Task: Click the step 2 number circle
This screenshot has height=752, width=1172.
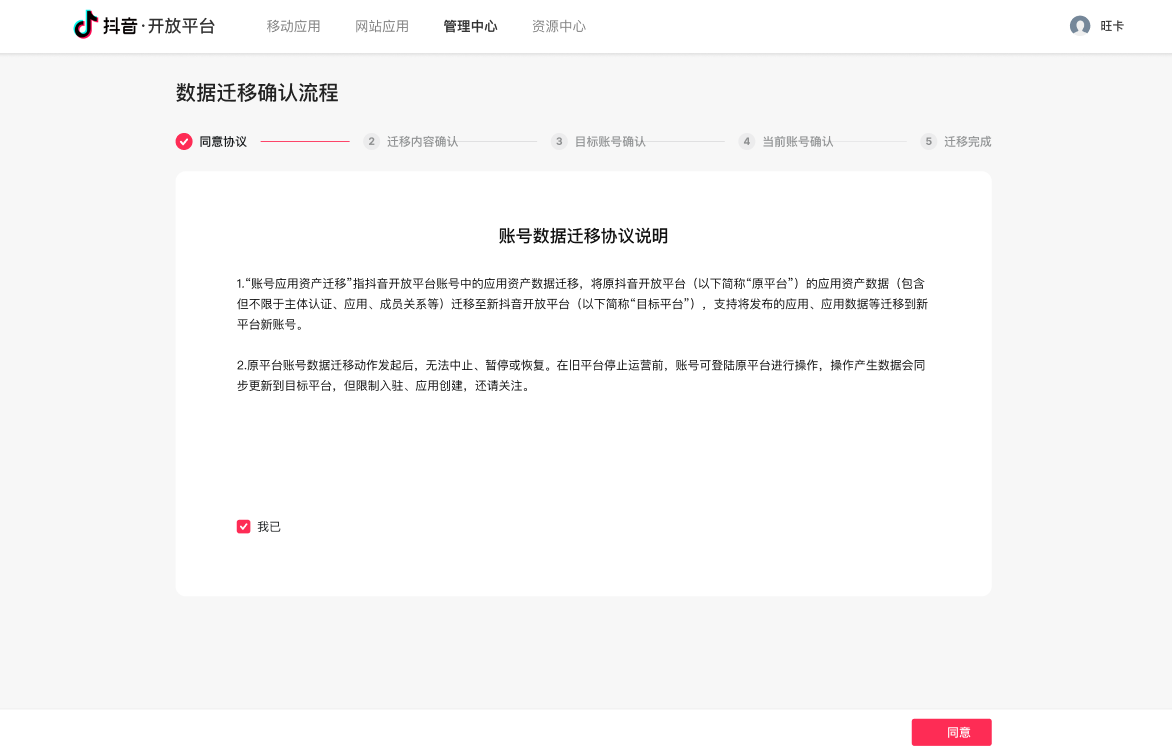Action: (372, 142)
